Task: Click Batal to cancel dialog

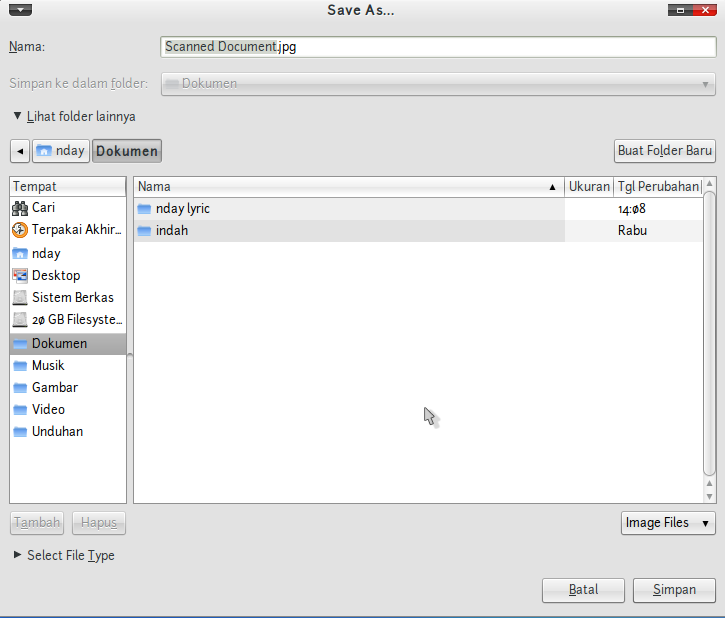Action: 583,590
